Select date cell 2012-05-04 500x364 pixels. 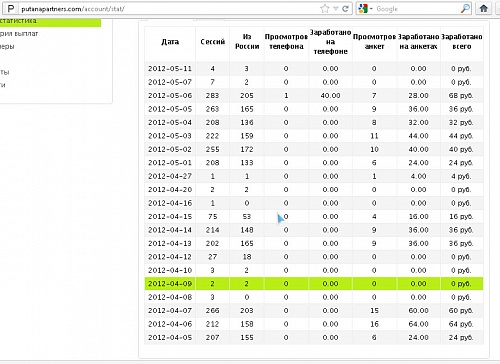click(170, 122)
